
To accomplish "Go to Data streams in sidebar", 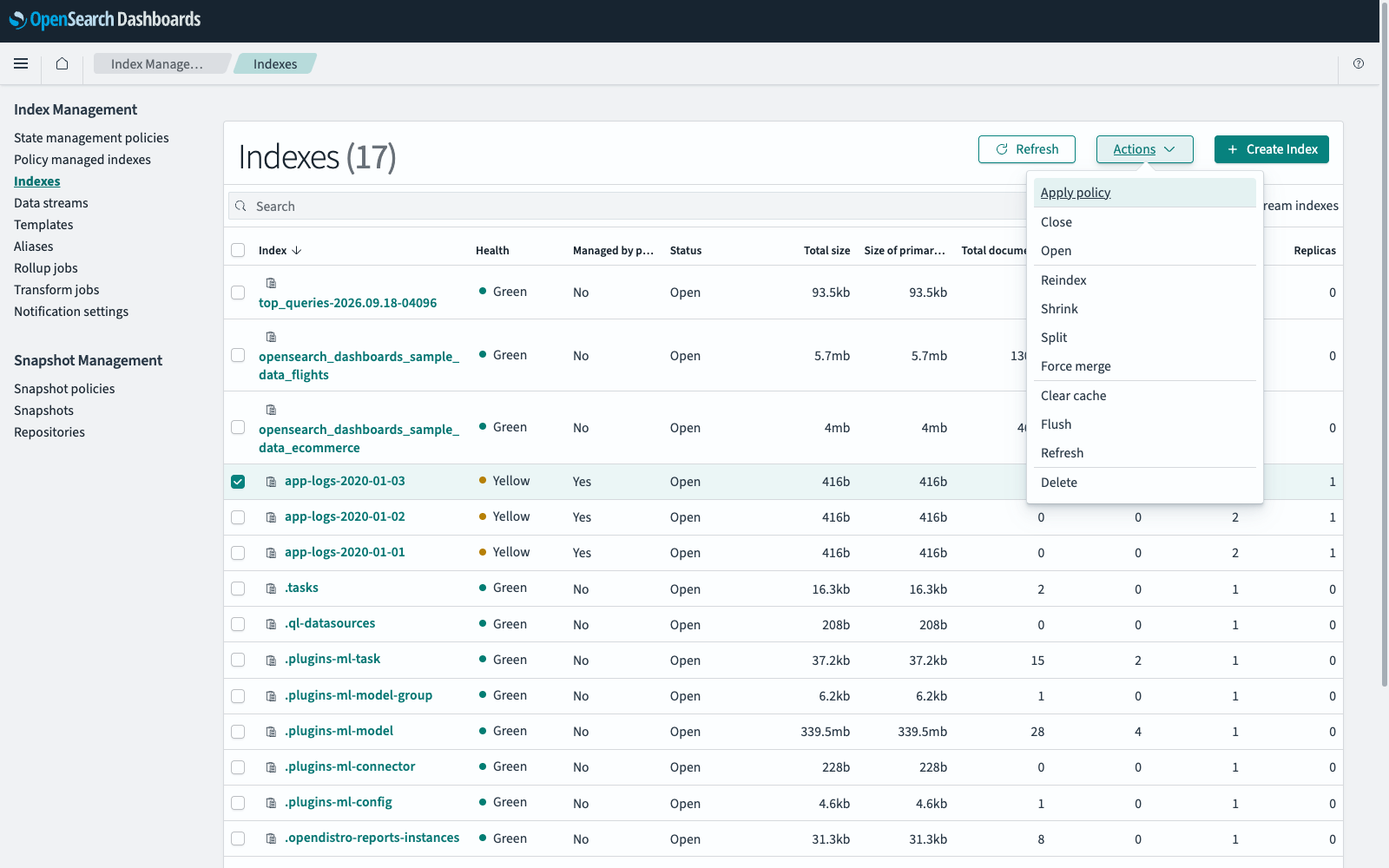I will tap(51, 203).
